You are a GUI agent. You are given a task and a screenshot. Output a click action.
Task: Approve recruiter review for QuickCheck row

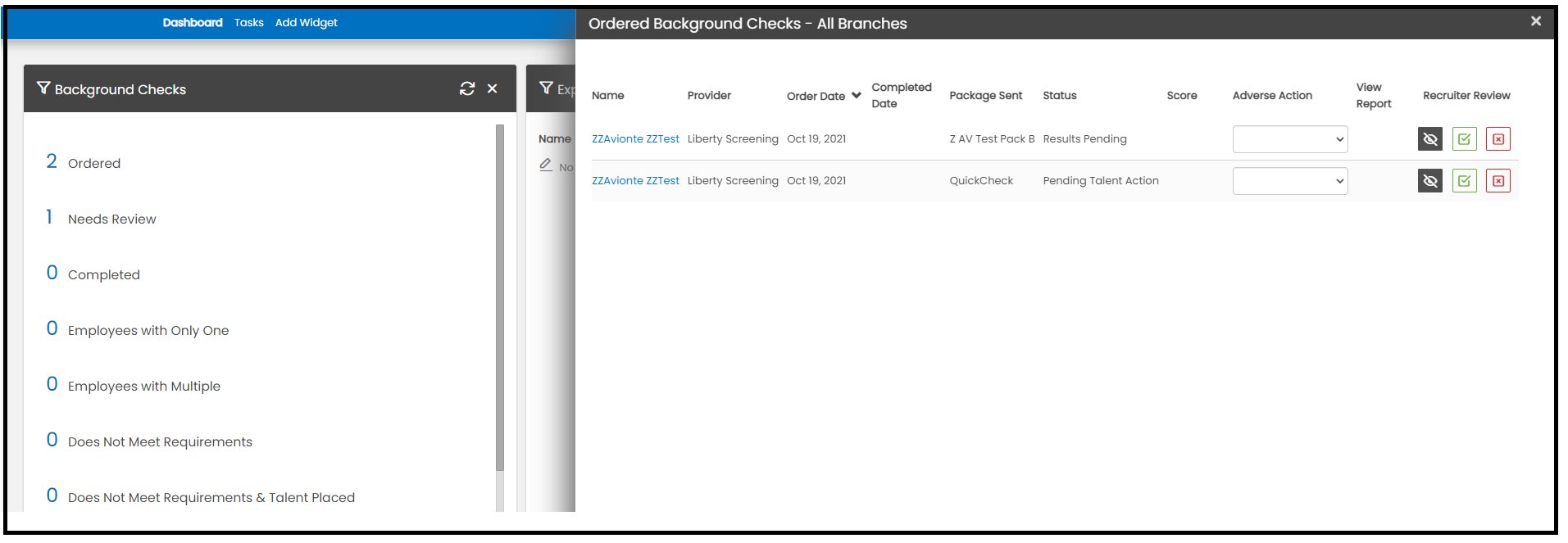(1465, 181)
